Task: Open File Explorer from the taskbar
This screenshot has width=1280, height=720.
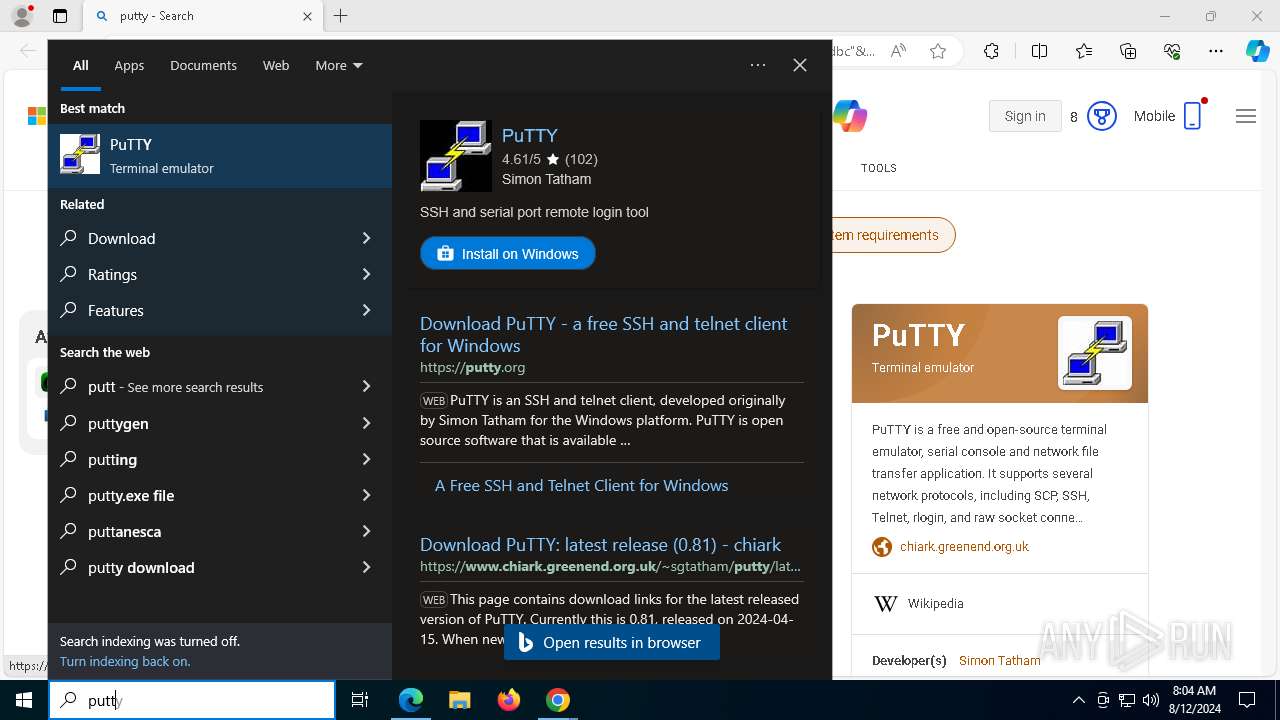Action: [x=459, y=700]
